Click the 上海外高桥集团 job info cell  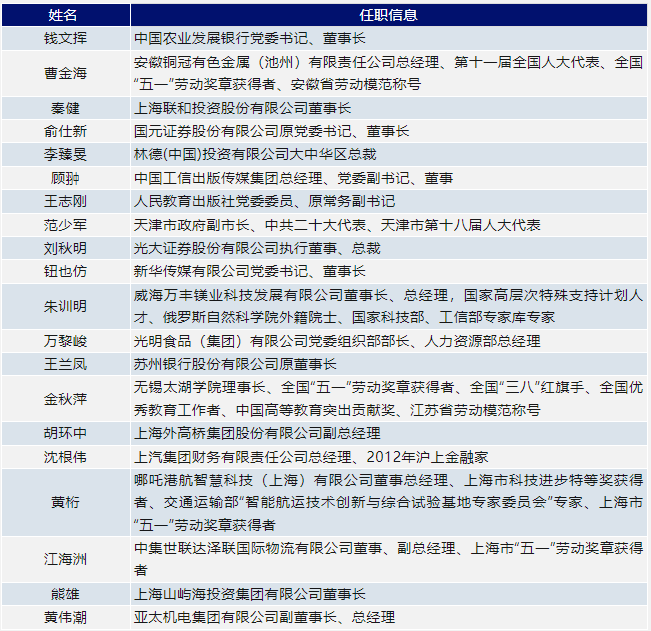[x=389, y=434]
